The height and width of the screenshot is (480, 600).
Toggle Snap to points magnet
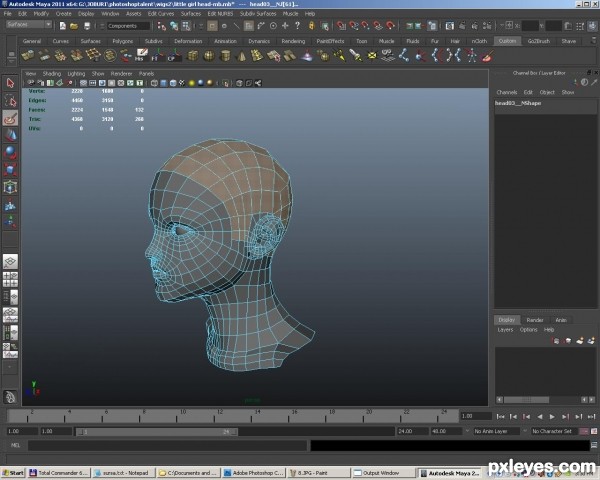click(366, 26)
